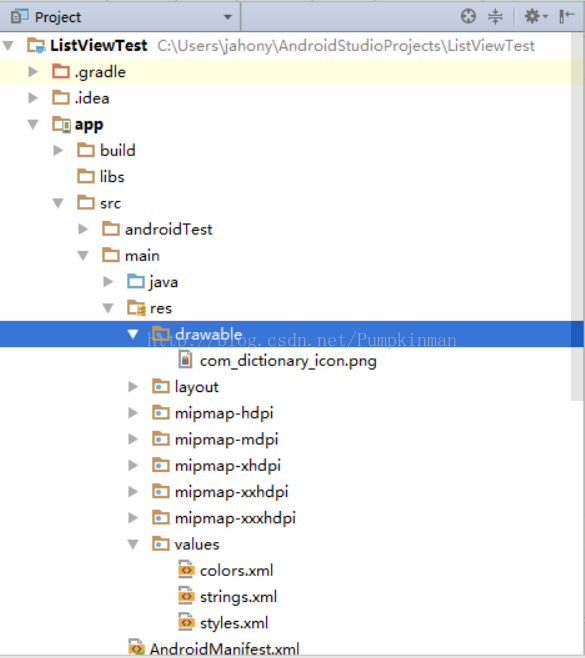This screenshot has height=658, width=585.
Task: Collapse the src folder
Action: coord(58,203)
